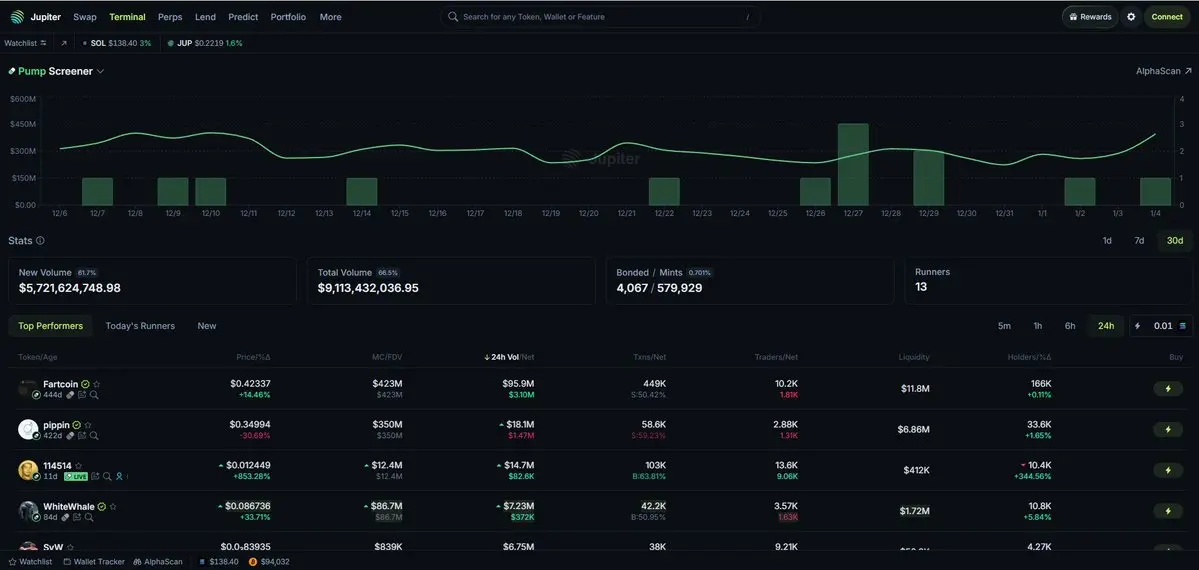Sort by Txns/Net column
Image resolution: width=1199 pixels, height=570 pixels.
[x=649, y=357]
